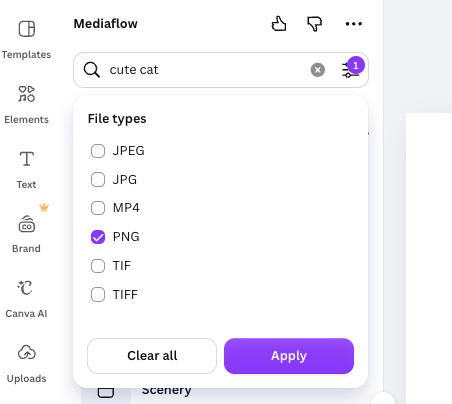The width and height of the screenshot is (452, 404).
Task: Select the Text tool in sidebar
Action: (26, 169)
